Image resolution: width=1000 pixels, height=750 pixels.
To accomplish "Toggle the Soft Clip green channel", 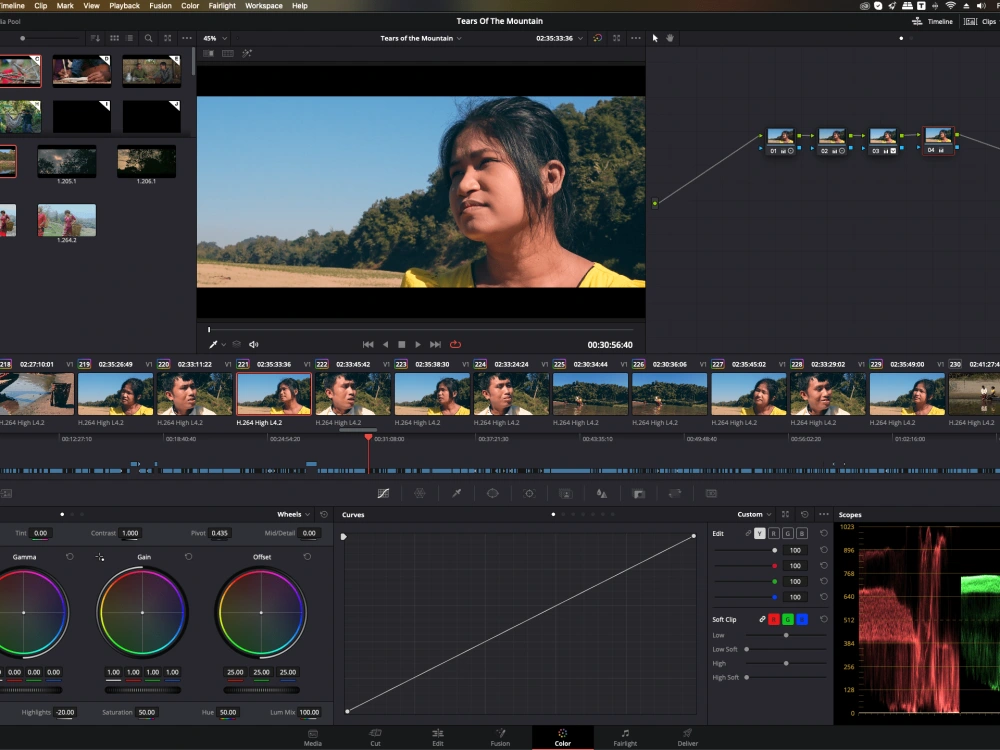I will coord(788,619).
